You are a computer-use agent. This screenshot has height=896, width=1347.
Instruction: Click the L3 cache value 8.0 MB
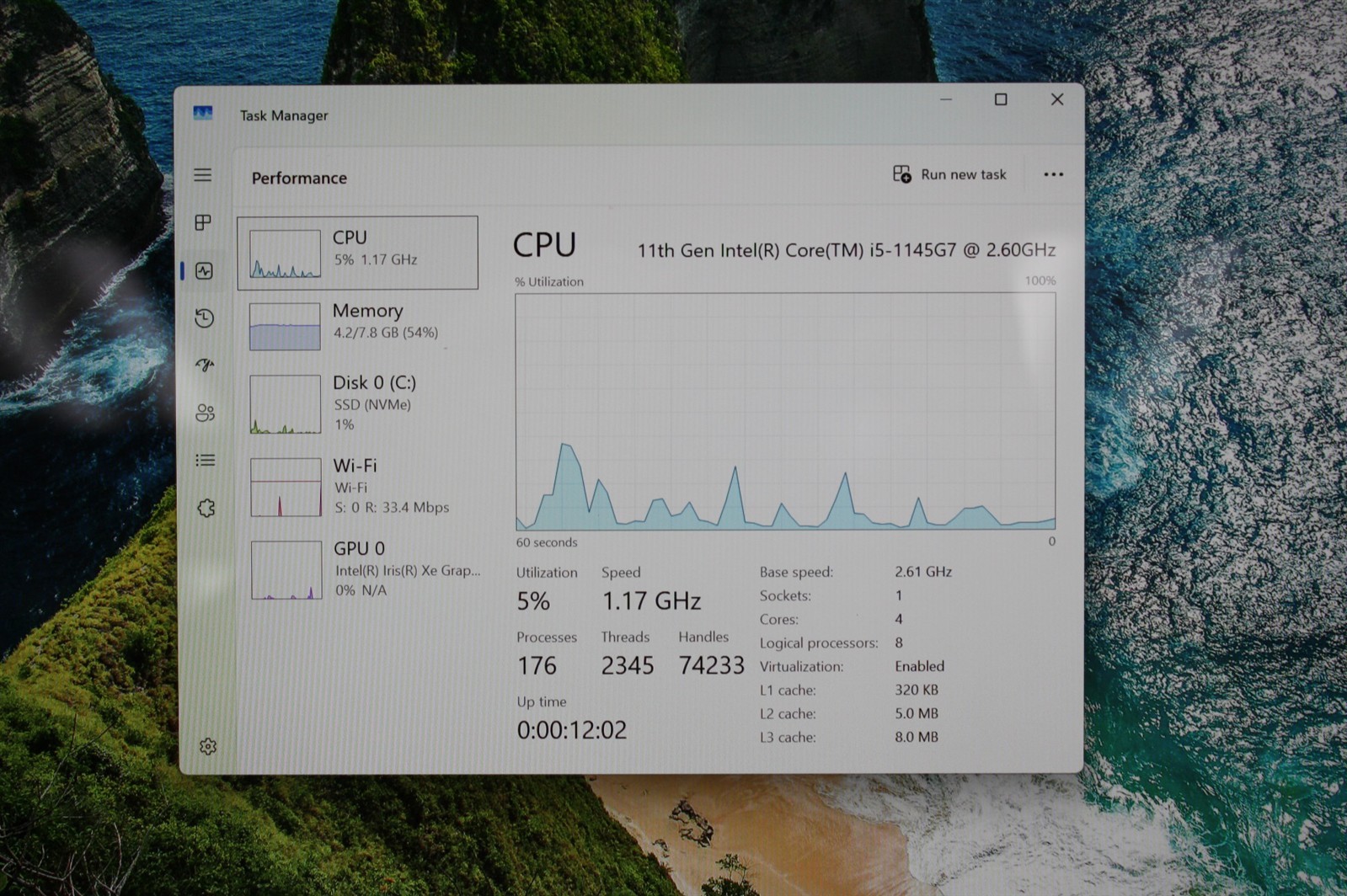[x=917, y=736]
